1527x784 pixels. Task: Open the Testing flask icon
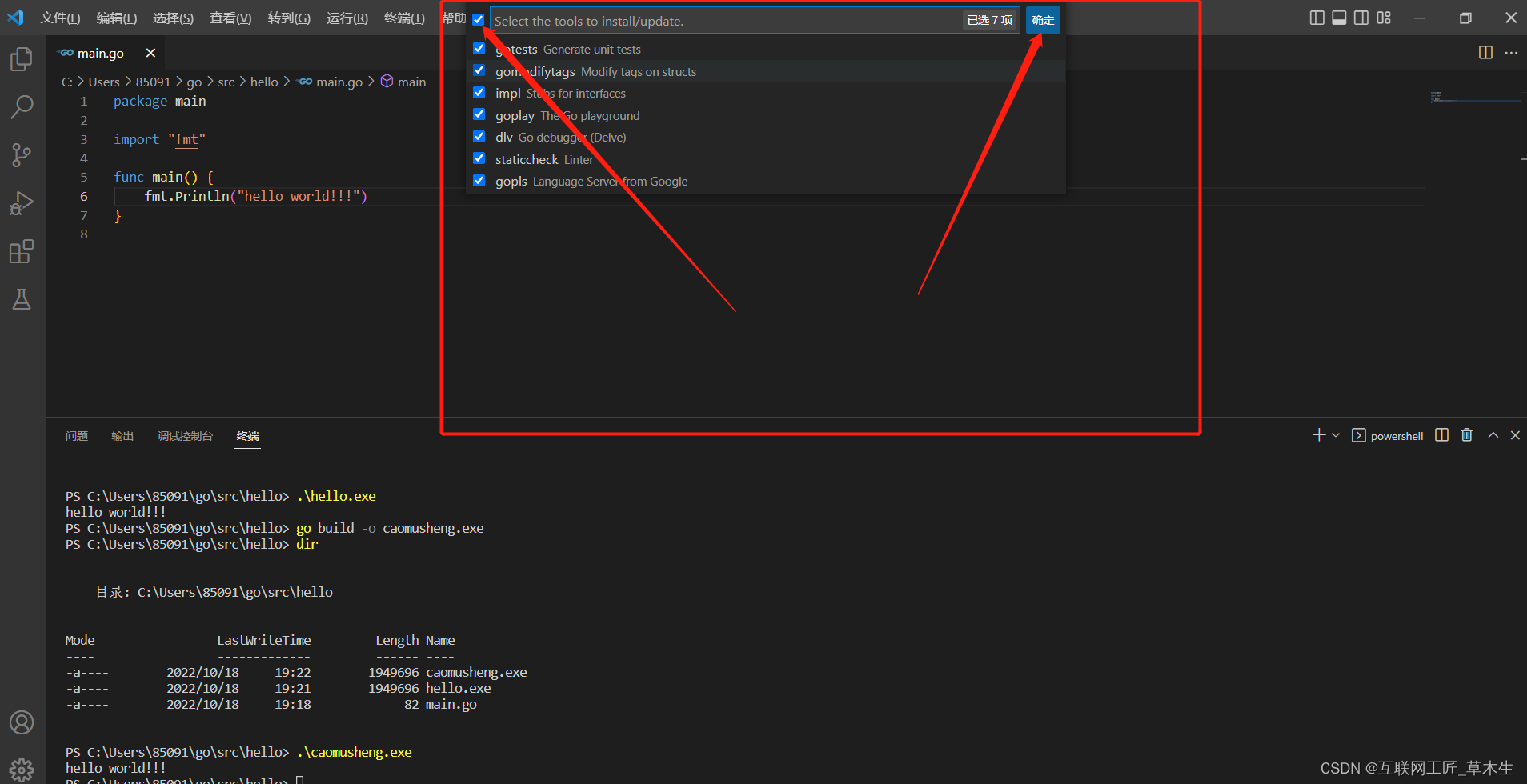22,299
